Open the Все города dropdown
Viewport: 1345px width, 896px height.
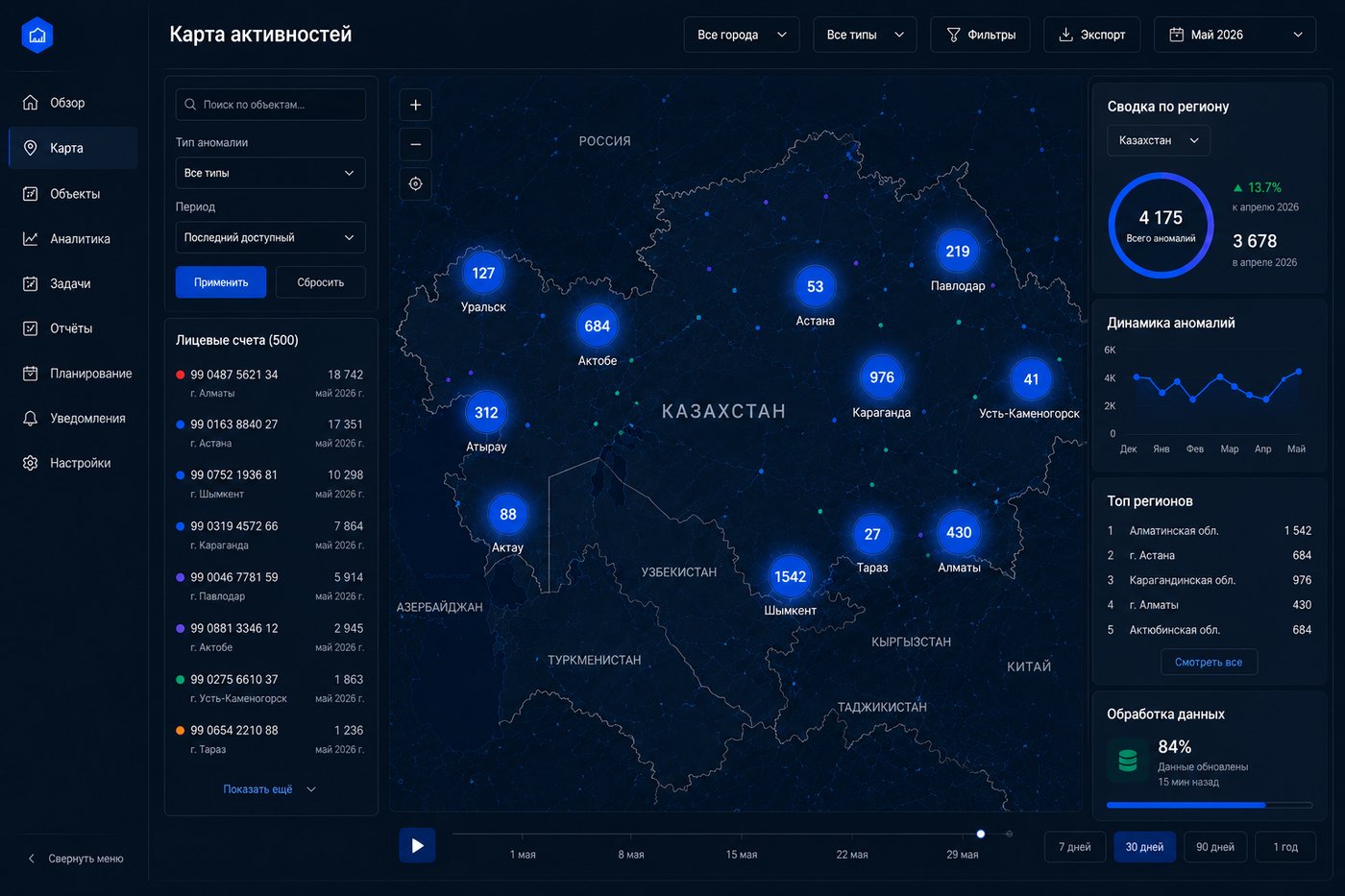(742, 35)
